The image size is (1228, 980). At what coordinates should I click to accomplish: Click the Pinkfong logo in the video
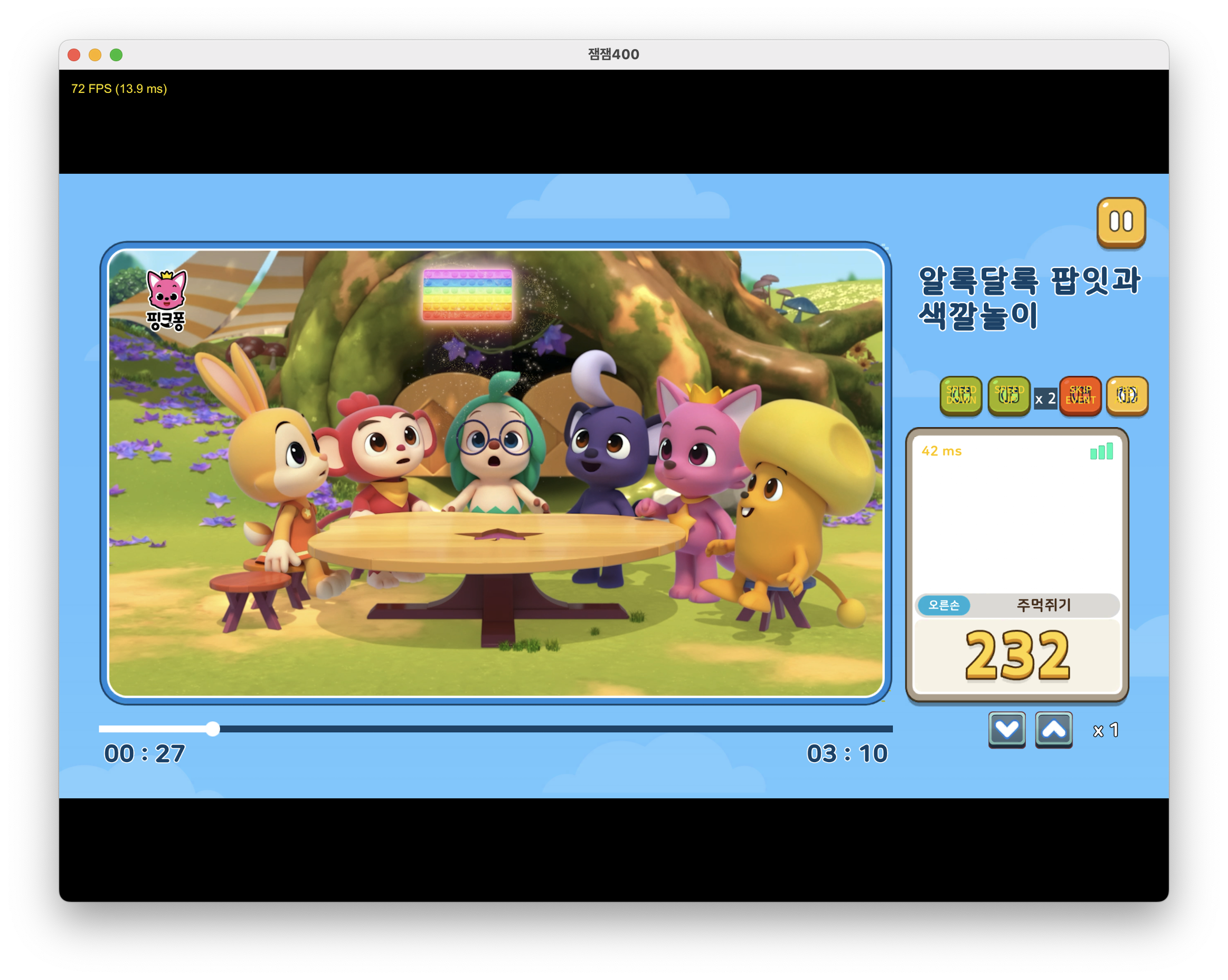tap(166, 300)
